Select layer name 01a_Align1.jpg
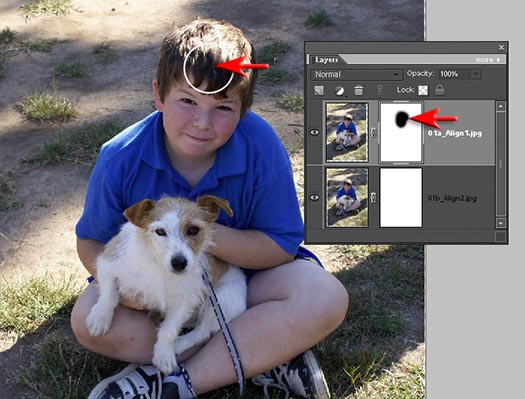The image size is (525, 399). click(x=455, y=133)
